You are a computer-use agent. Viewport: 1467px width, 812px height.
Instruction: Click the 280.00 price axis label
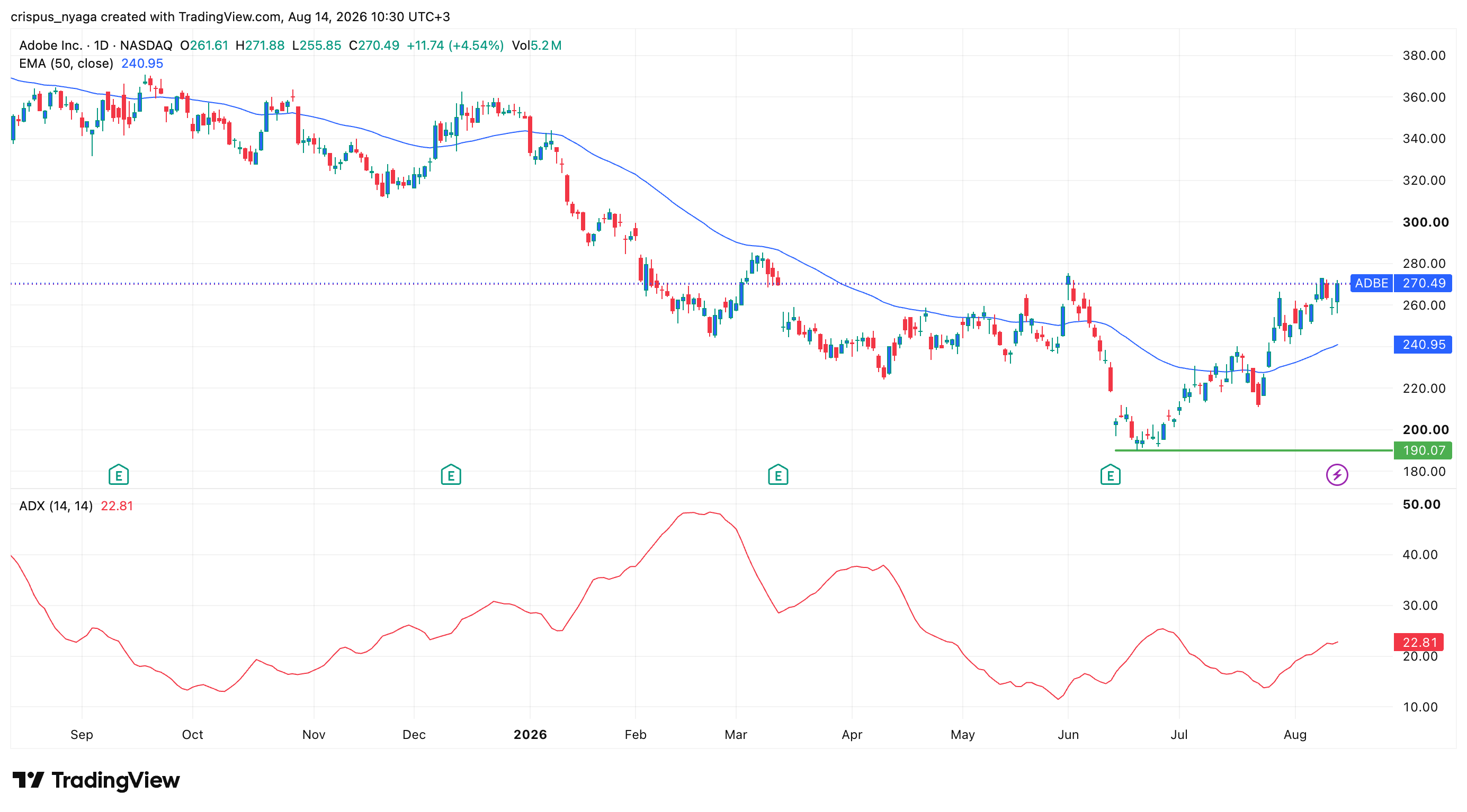coord(1424,264)
